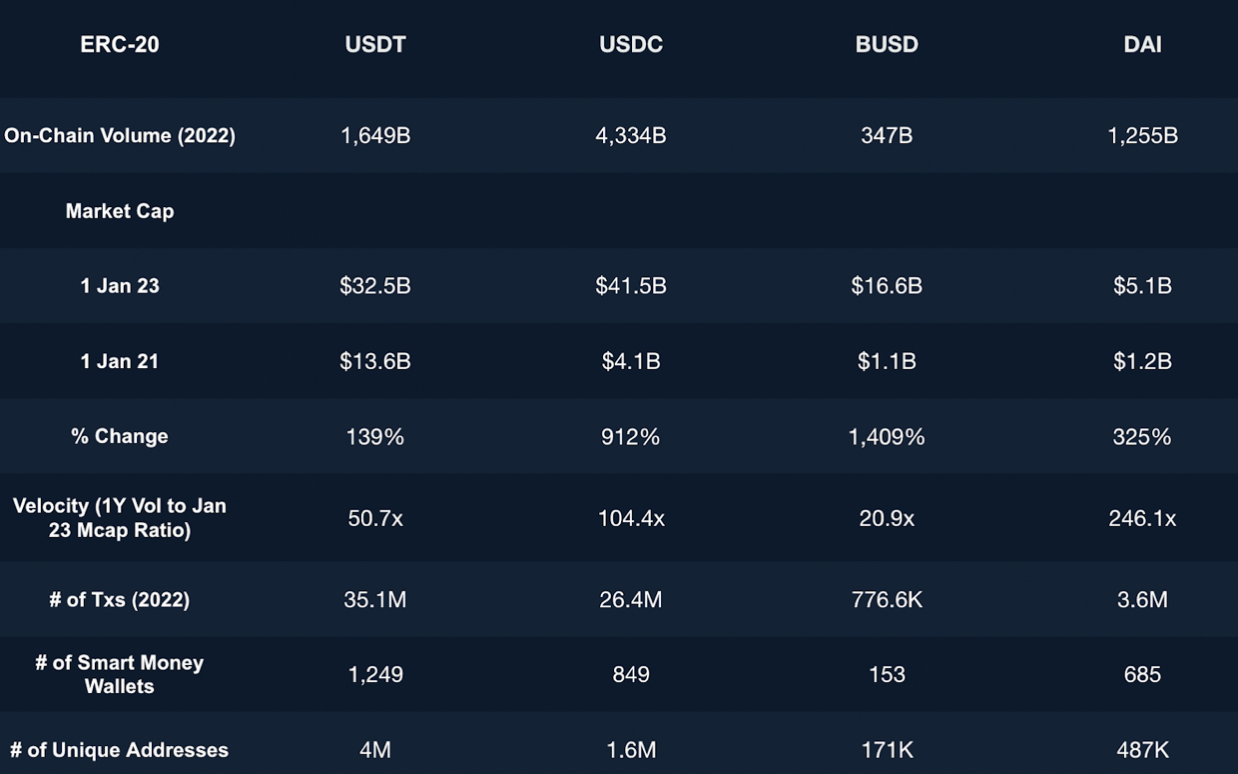Select USDT market cap $32.5B cell

[375, 286]
